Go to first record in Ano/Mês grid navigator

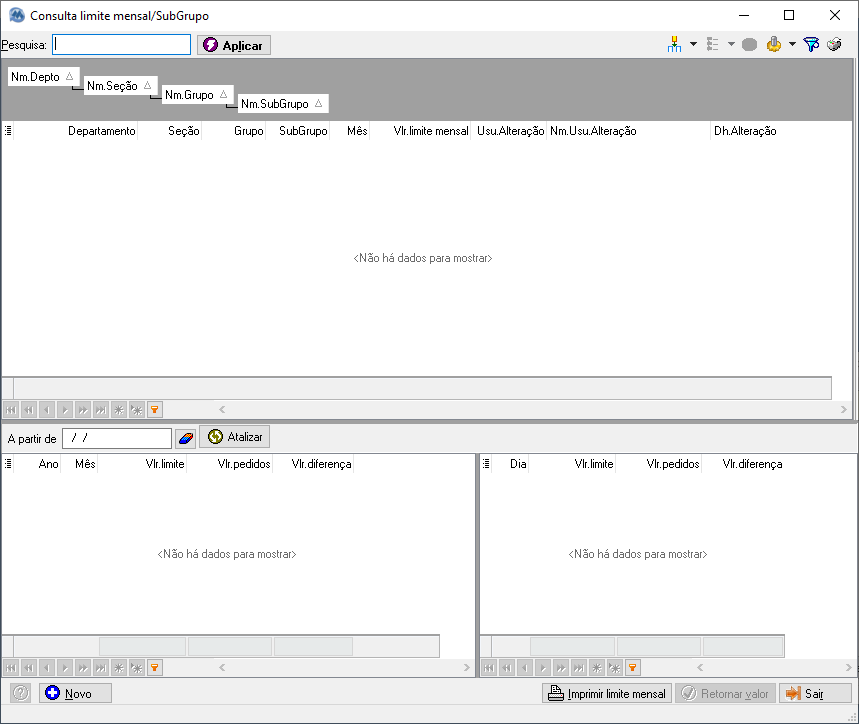click(11, 668)
